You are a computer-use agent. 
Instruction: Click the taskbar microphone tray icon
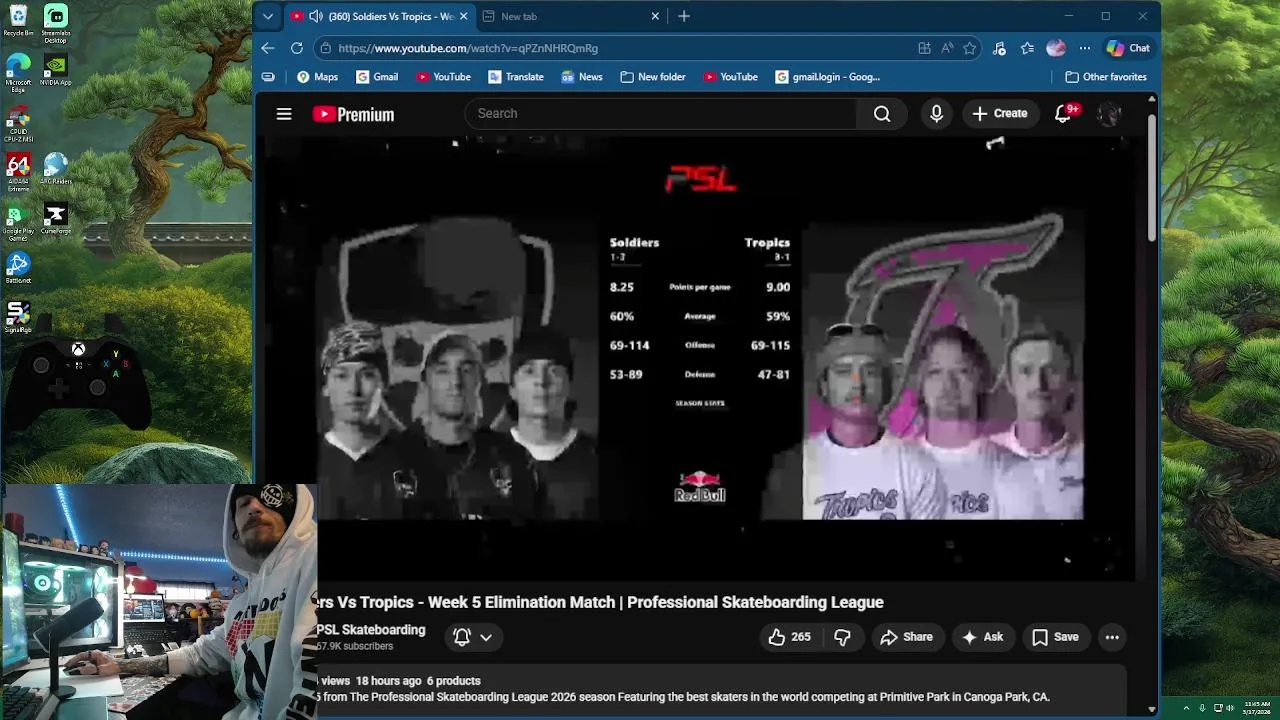coord(1202,708)
